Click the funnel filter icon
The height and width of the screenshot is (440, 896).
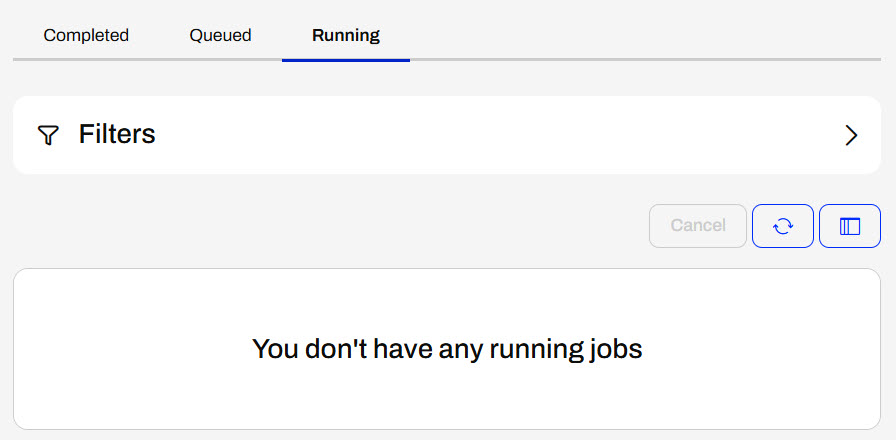(x=48, y=136)
